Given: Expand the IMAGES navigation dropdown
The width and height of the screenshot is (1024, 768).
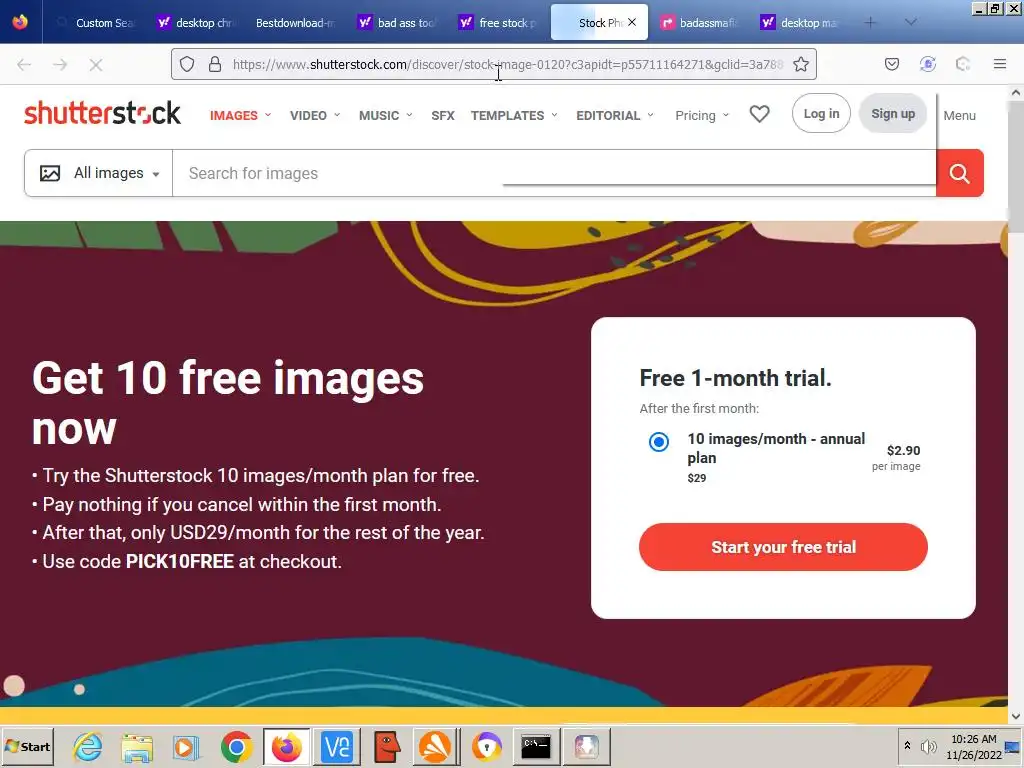Looking at the screenshot, I should [x=240, y=115].
